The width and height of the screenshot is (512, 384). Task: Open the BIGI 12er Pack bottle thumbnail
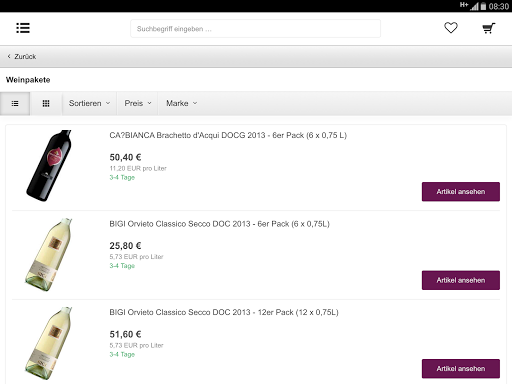(x=49, y=343)
